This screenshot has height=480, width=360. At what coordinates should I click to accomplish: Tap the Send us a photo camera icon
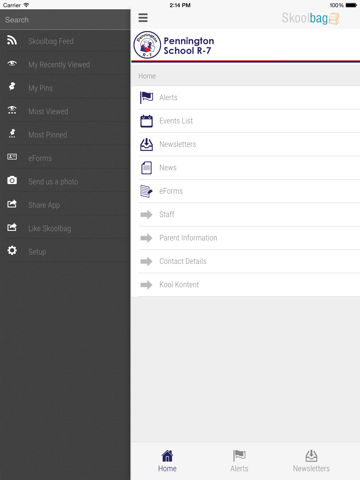click(x=12, y=180)
